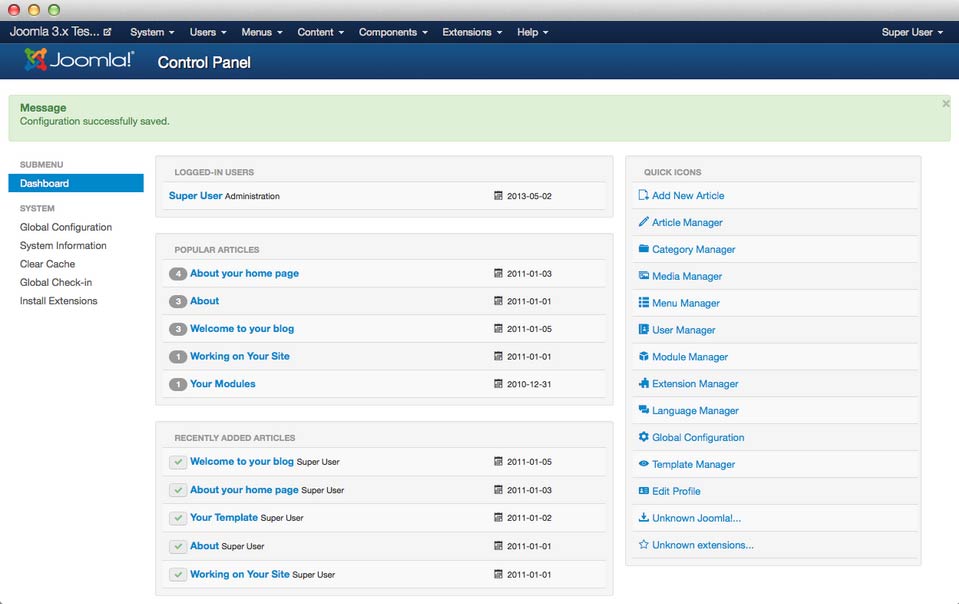Click the Joomla logo in header
This screenshot has width=959, height=604.
[79, 61]
